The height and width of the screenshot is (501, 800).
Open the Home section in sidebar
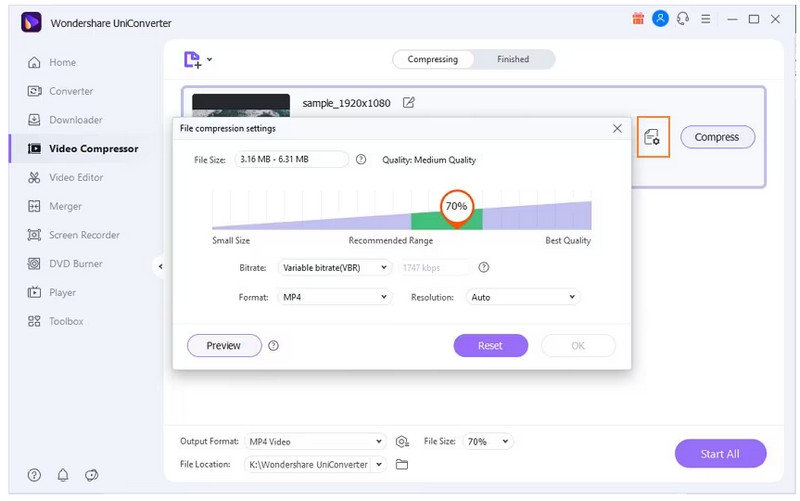(x=52, y=62)
